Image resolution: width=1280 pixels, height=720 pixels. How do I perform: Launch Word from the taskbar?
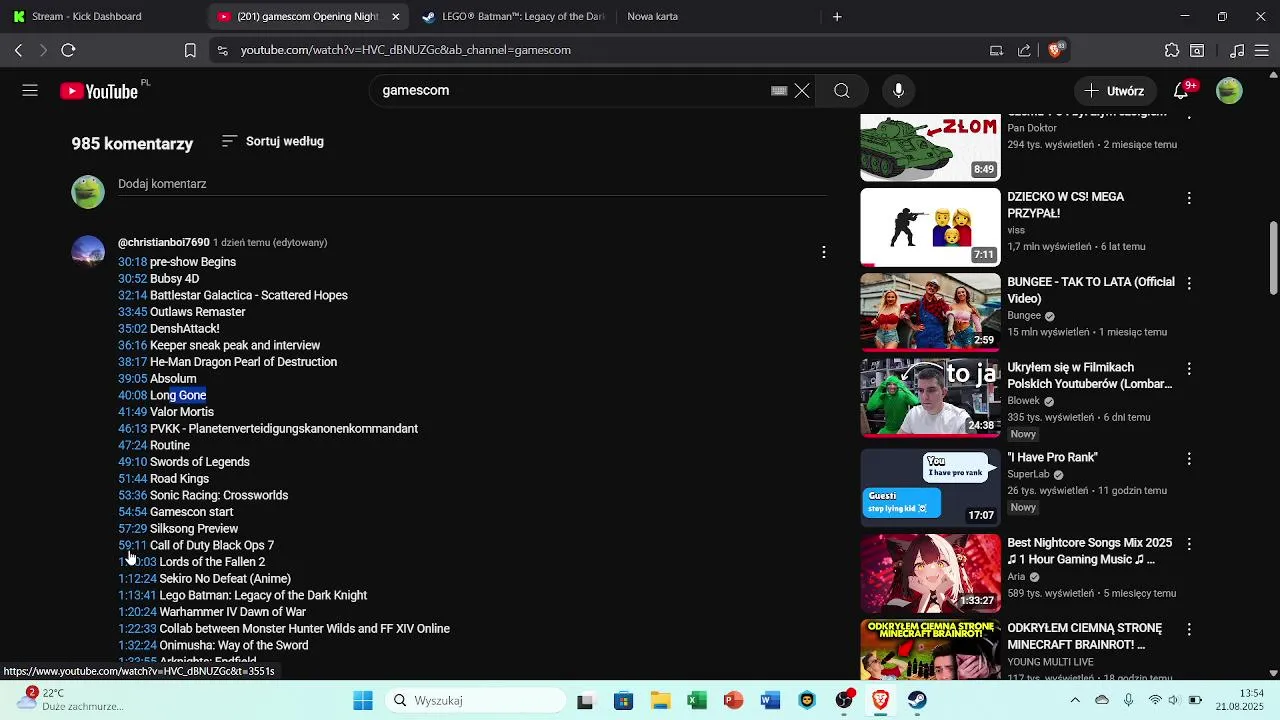[770, 700]
